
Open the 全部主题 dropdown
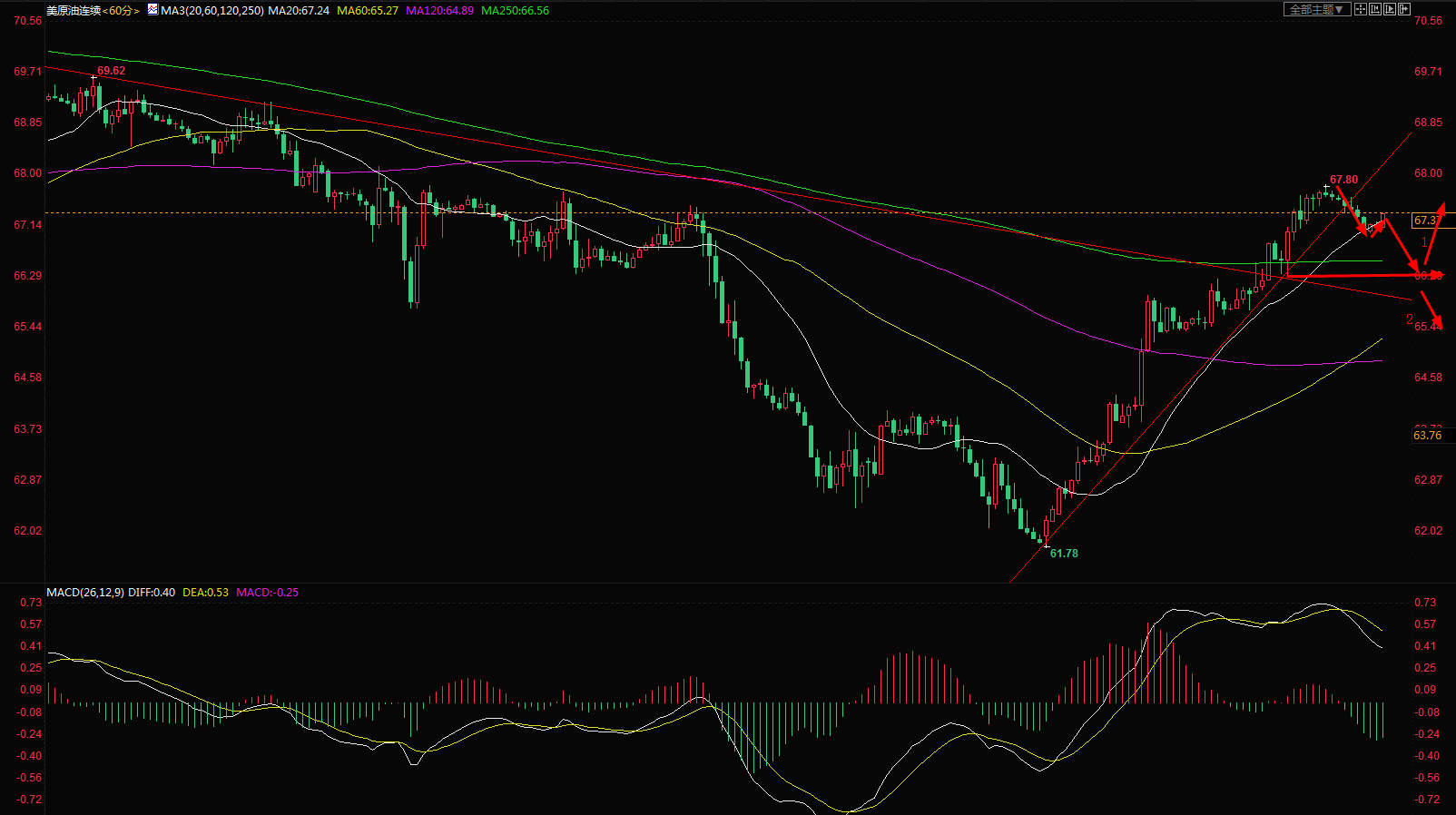click(1317, 9)
